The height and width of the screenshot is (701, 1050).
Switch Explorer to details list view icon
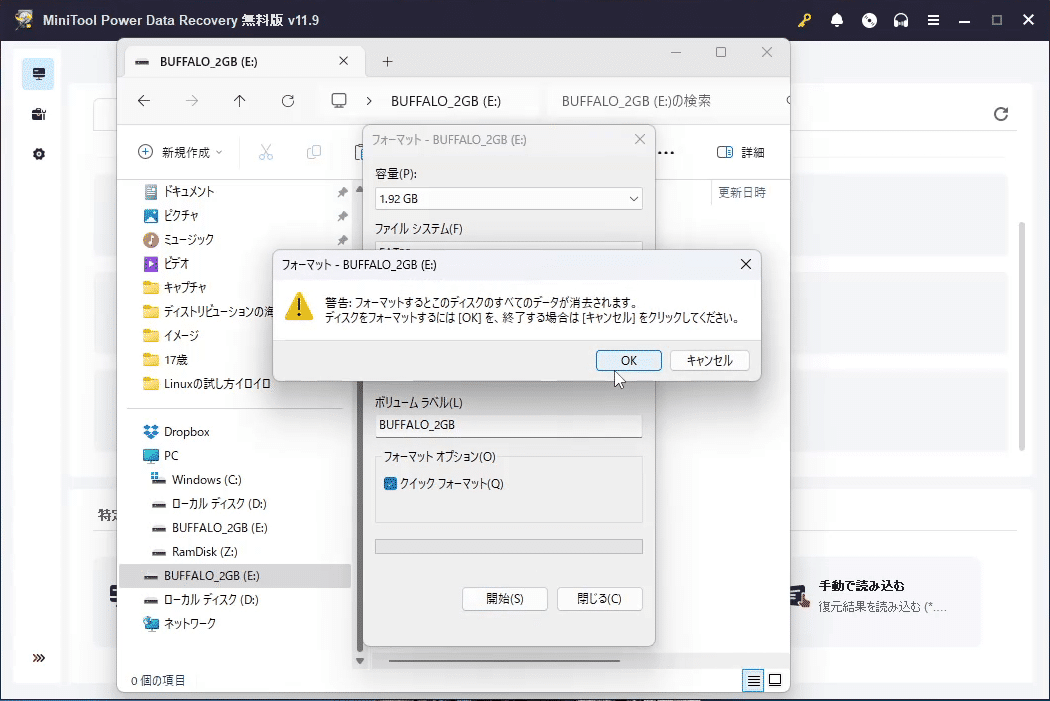[753, 681]
